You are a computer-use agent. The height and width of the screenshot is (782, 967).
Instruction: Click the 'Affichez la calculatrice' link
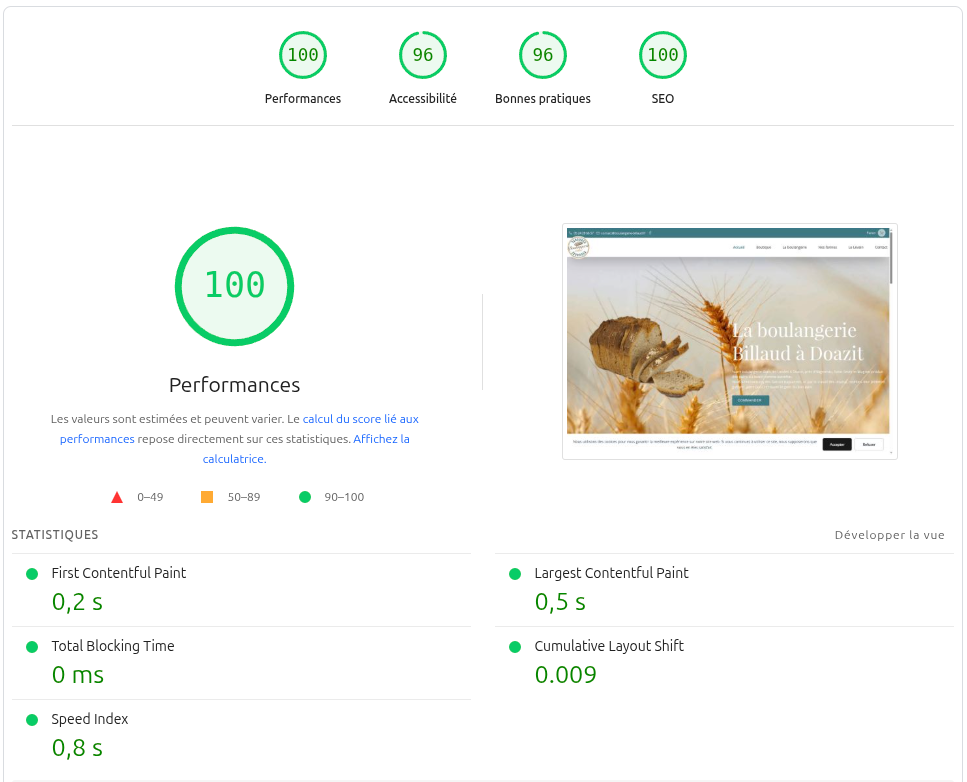pos(381,439)
